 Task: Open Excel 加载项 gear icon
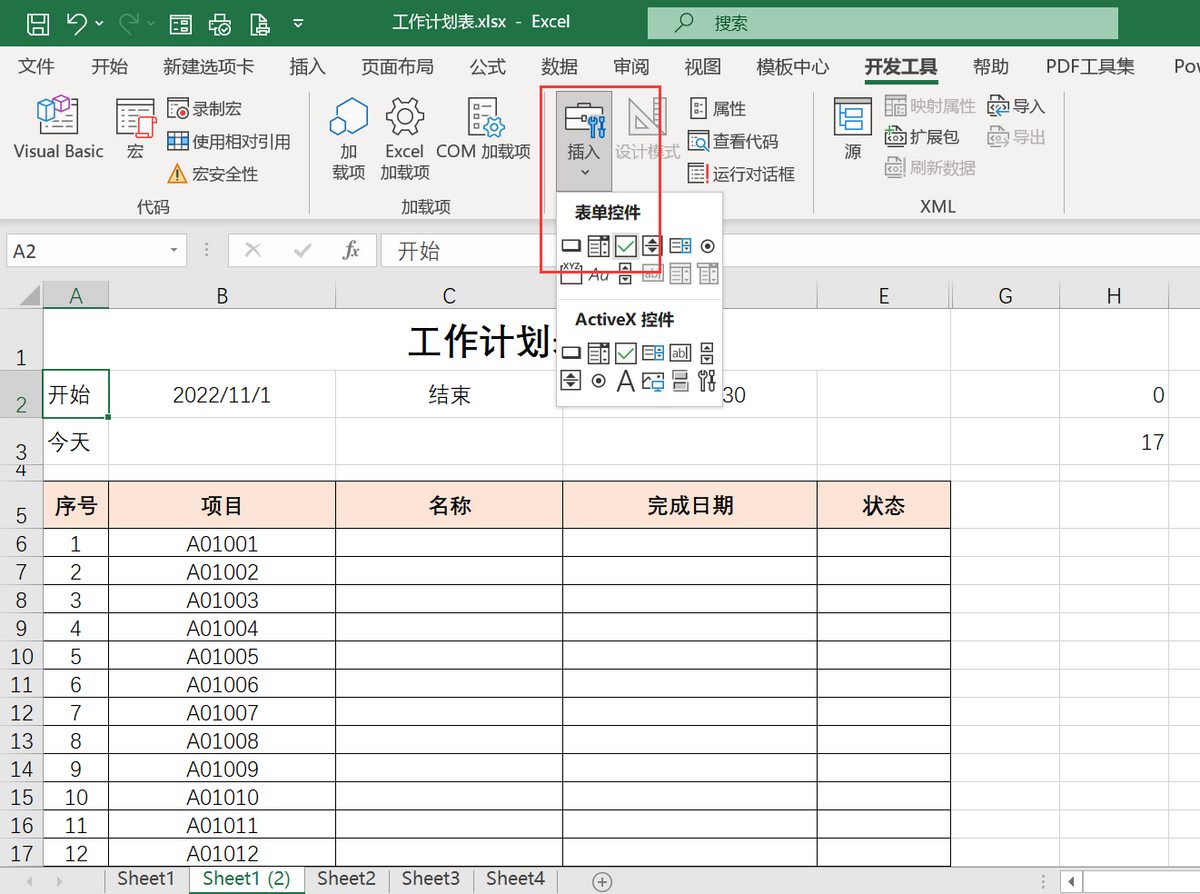pyautogui.click(x=404, y=138)
